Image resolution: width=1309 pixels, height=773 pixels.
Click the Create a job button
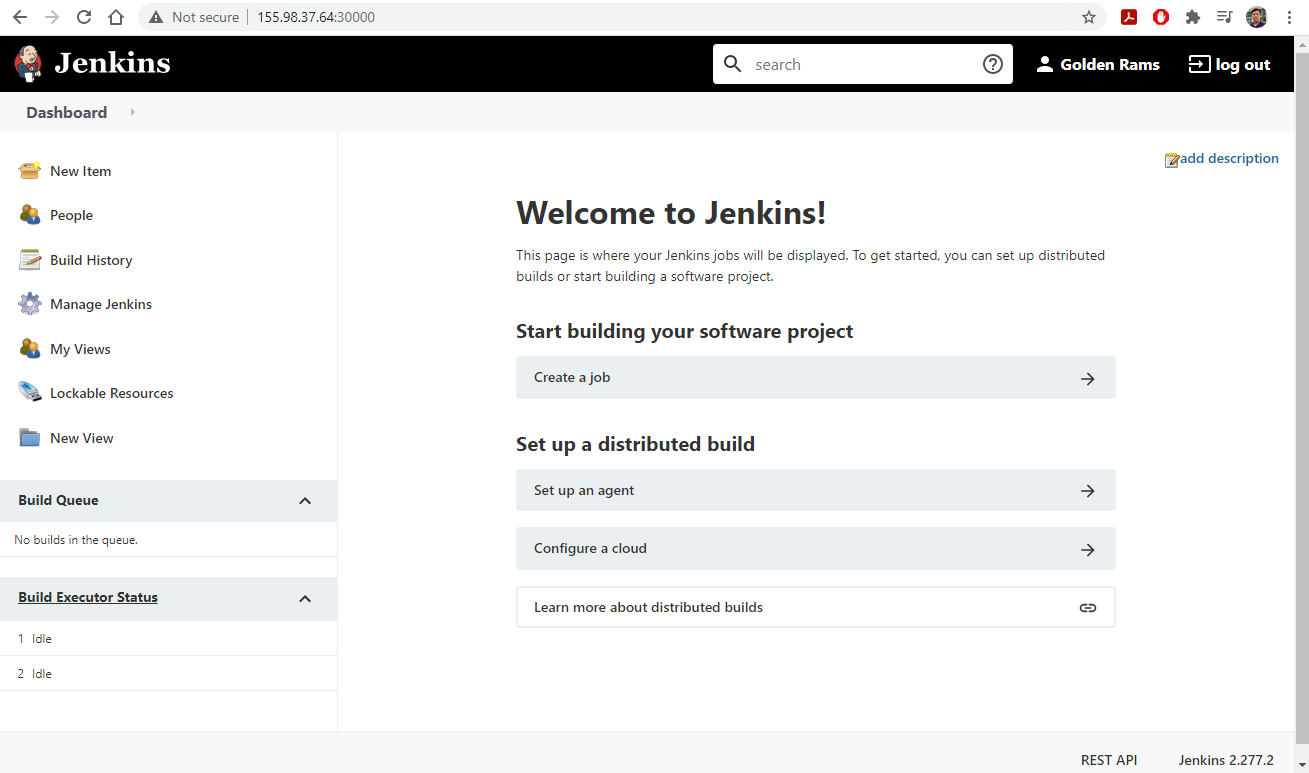815,378
